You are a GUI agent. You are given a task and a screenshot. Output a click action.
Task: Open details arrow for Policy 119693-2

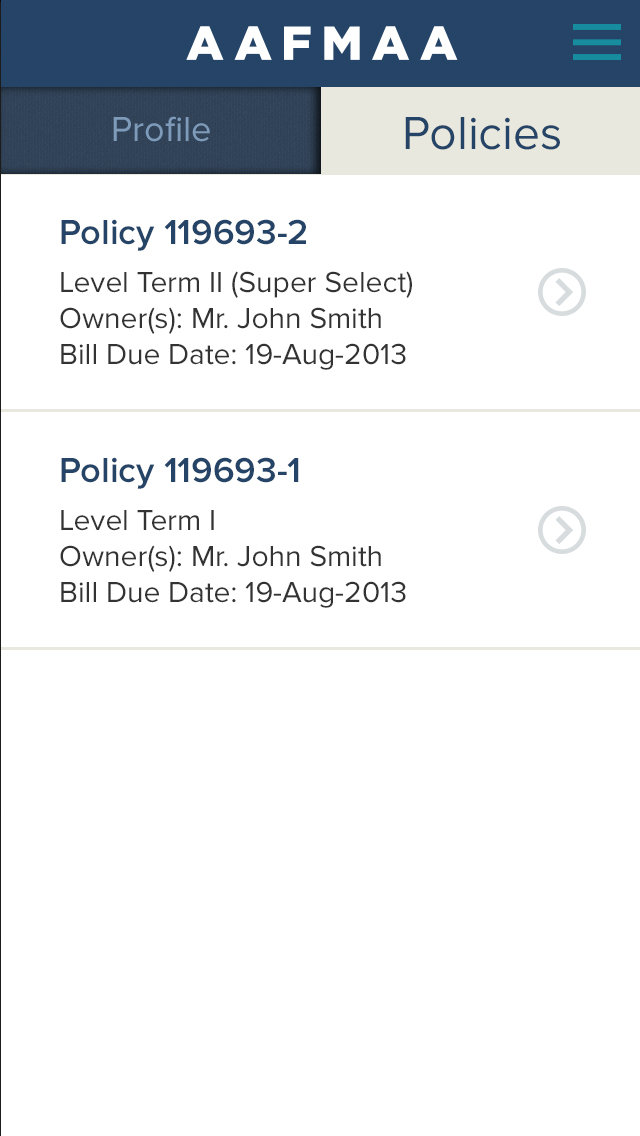click(562, 292)
